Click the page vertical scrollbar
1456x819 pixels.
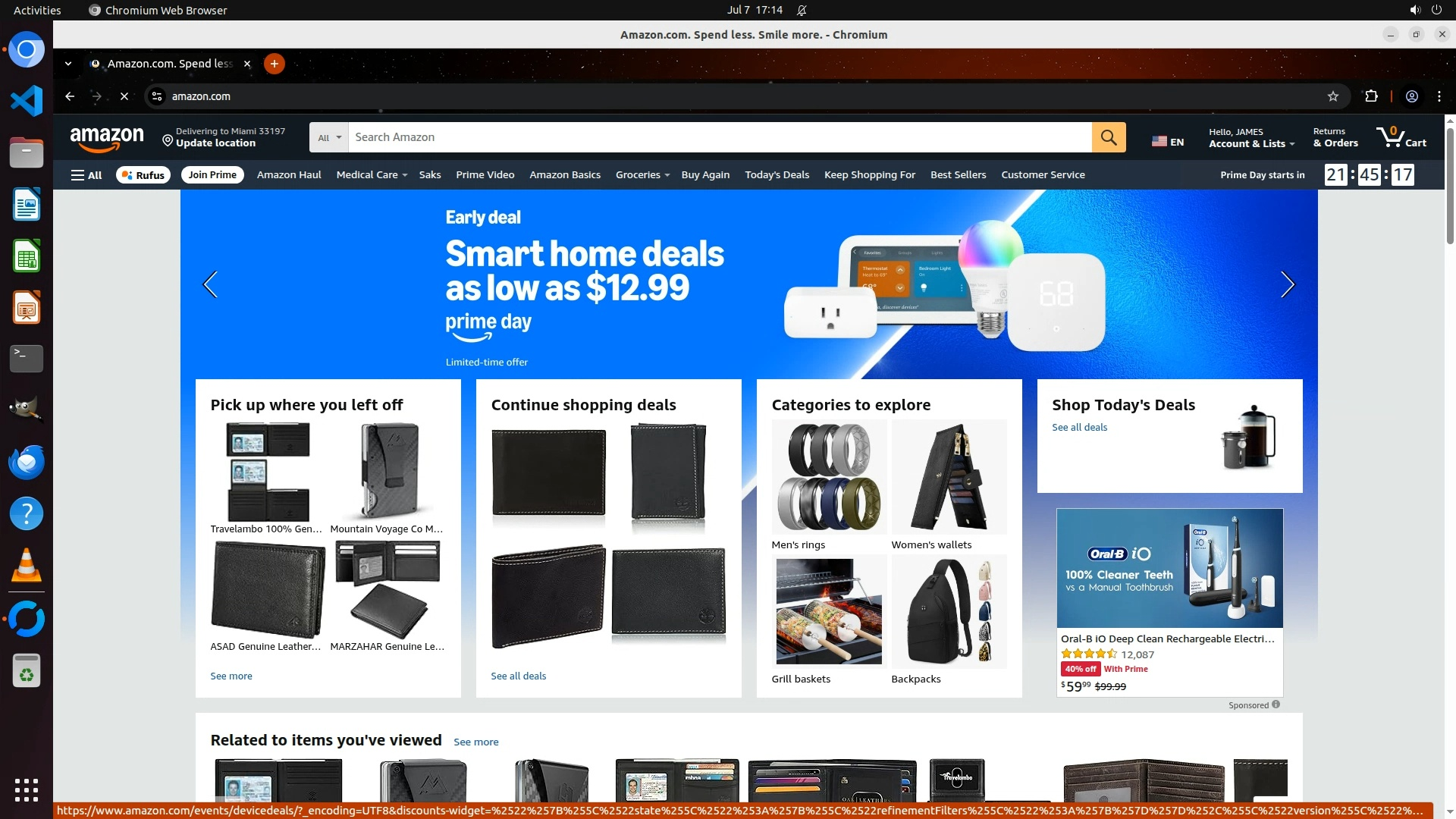(1450, 186)
